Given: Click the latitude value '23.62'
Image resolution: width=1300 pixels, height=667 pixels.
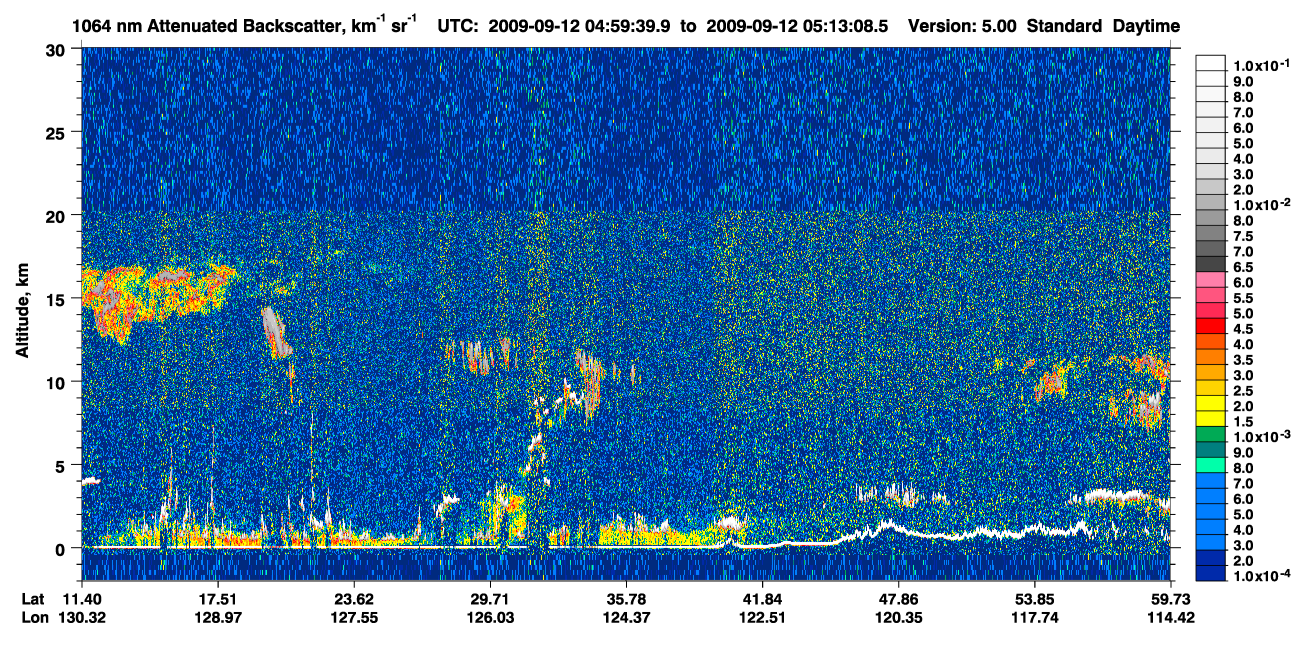Looking at the screenshot, I should 353,598.
